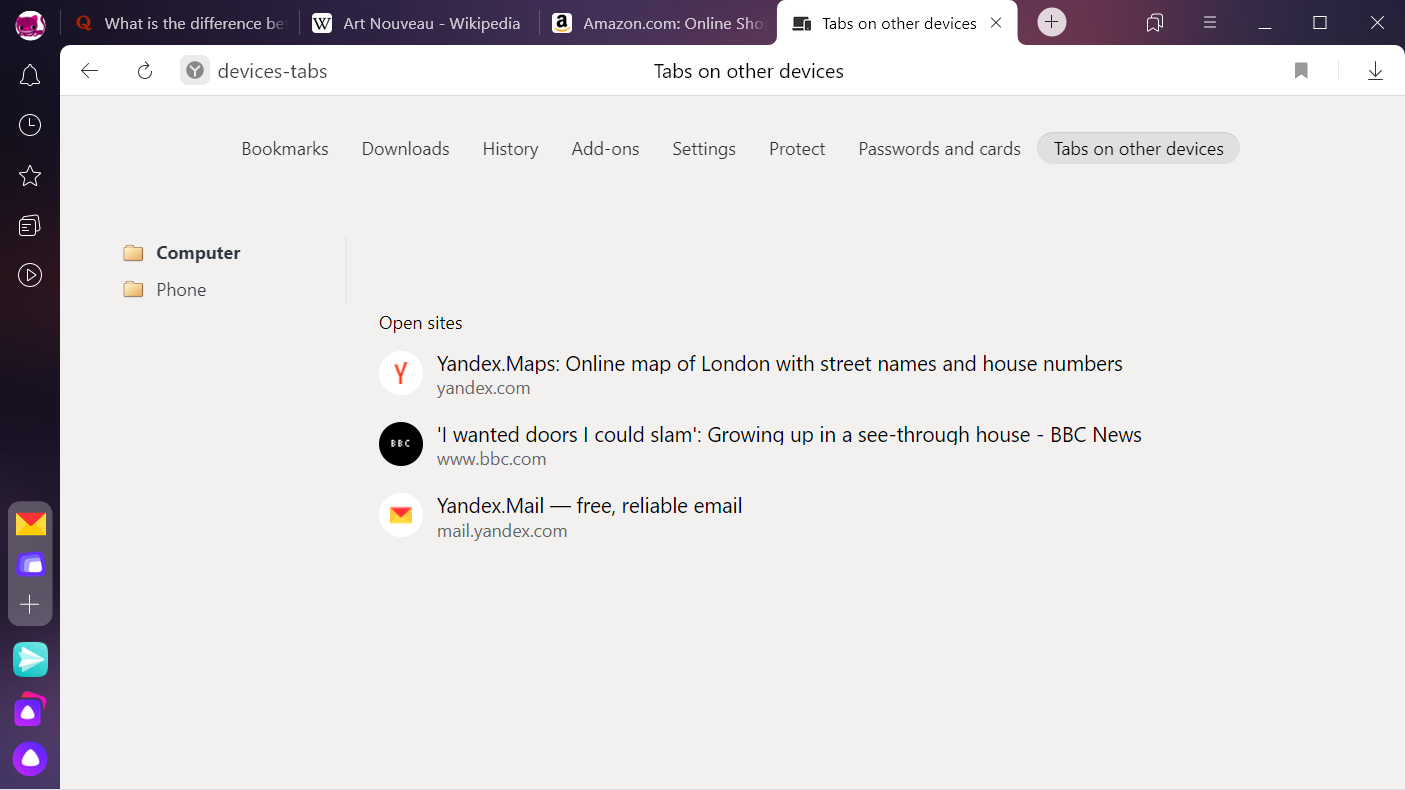Open the collections icon in sidebar
This screenshot has height=790, width=1405.
30,226
